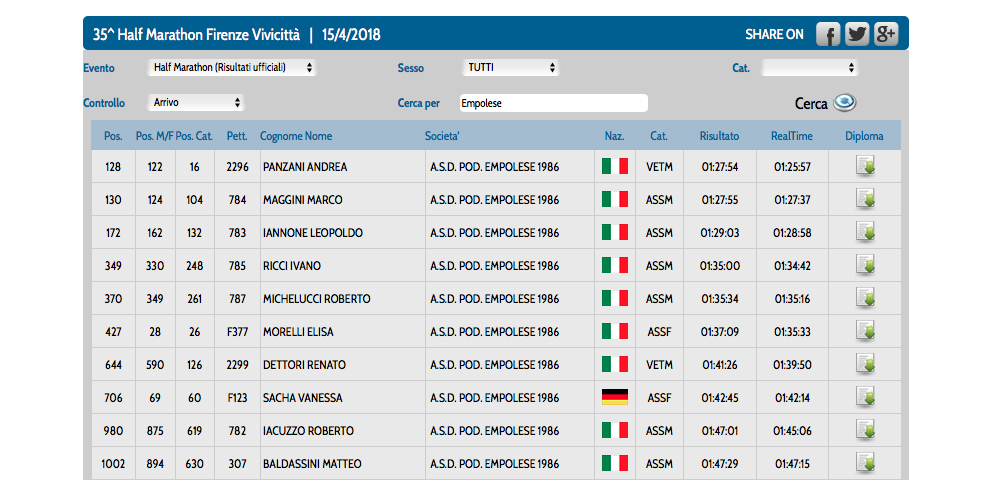Image resolution: width=991 pixels, height=495 pixels.
Task: Click the Diploma column header
Action: [865, 136]
